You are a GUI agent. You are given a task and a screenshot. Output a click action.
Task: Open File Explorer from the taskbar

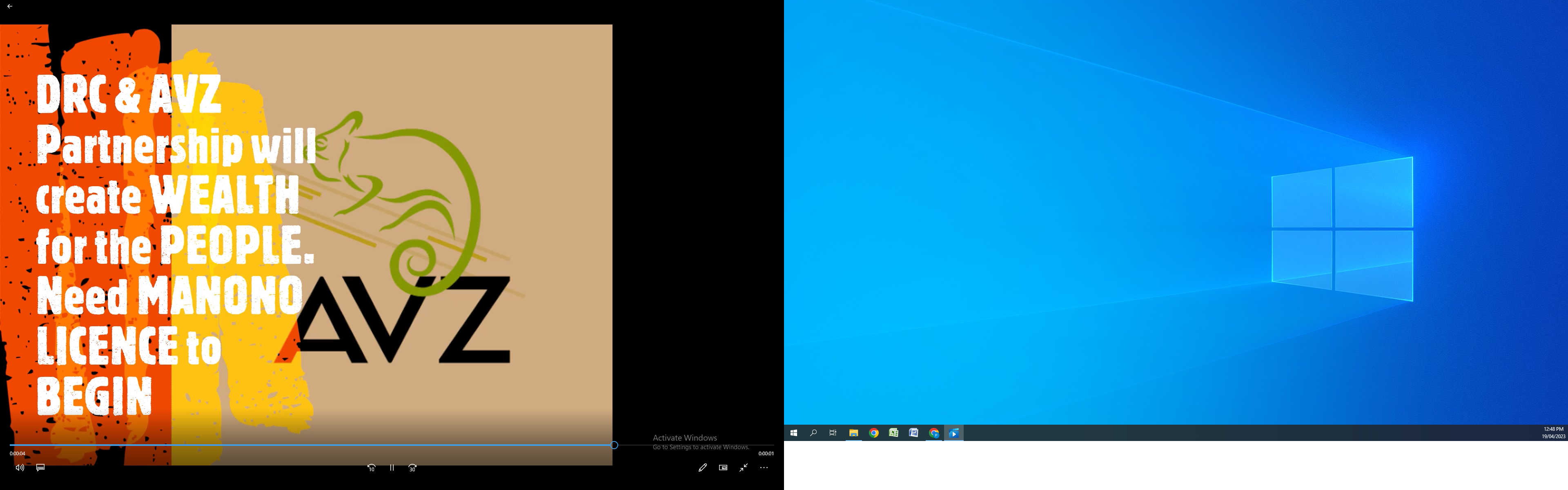click(x=853, y=433)
